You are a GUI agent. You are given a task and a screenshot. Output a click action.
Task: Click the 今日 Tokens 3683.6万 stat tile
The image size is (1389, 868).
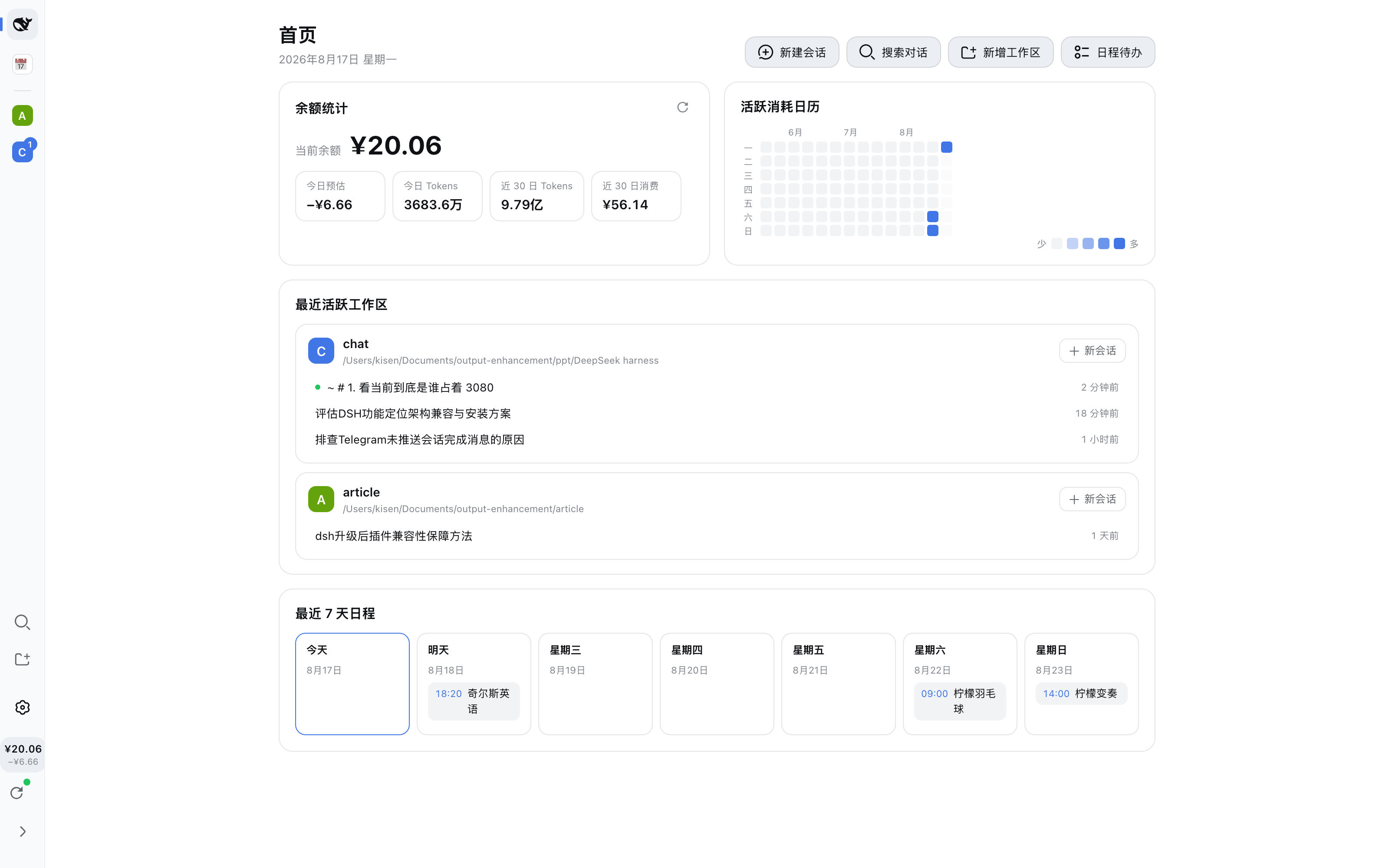[438, 196]
